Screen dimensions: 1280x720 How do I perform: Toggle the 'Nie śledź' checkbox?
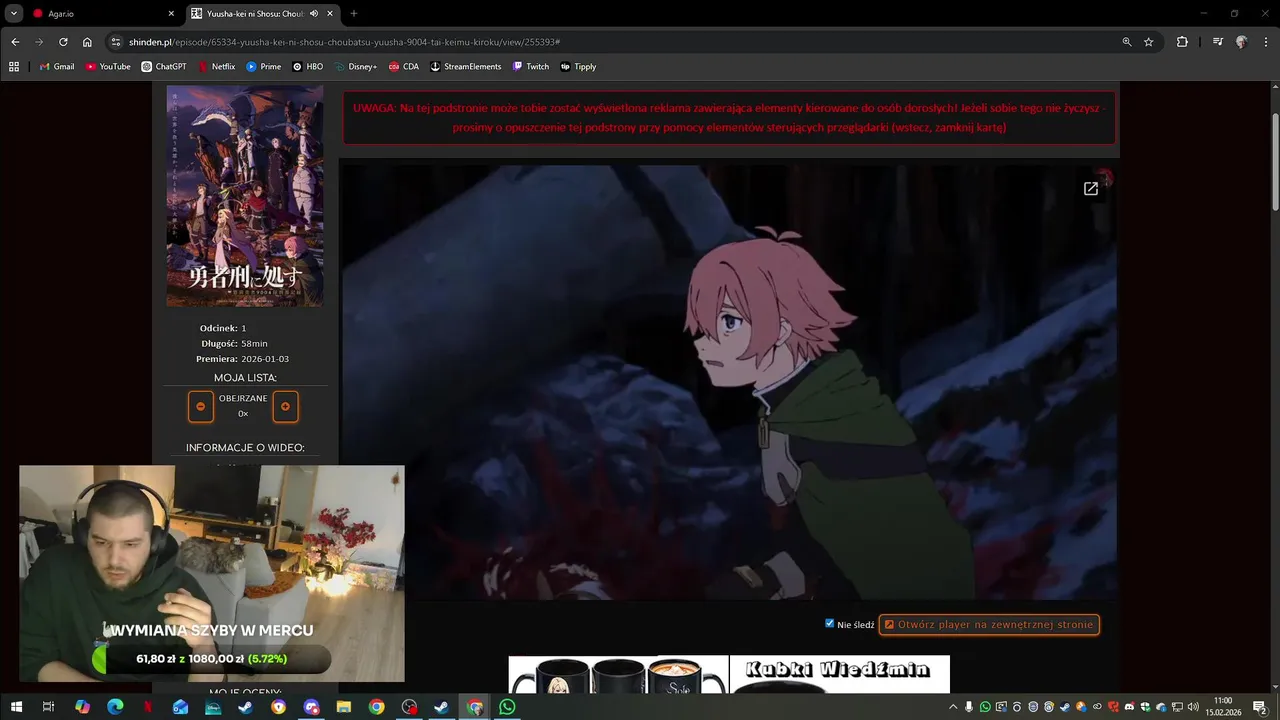(x=830, y=623)
